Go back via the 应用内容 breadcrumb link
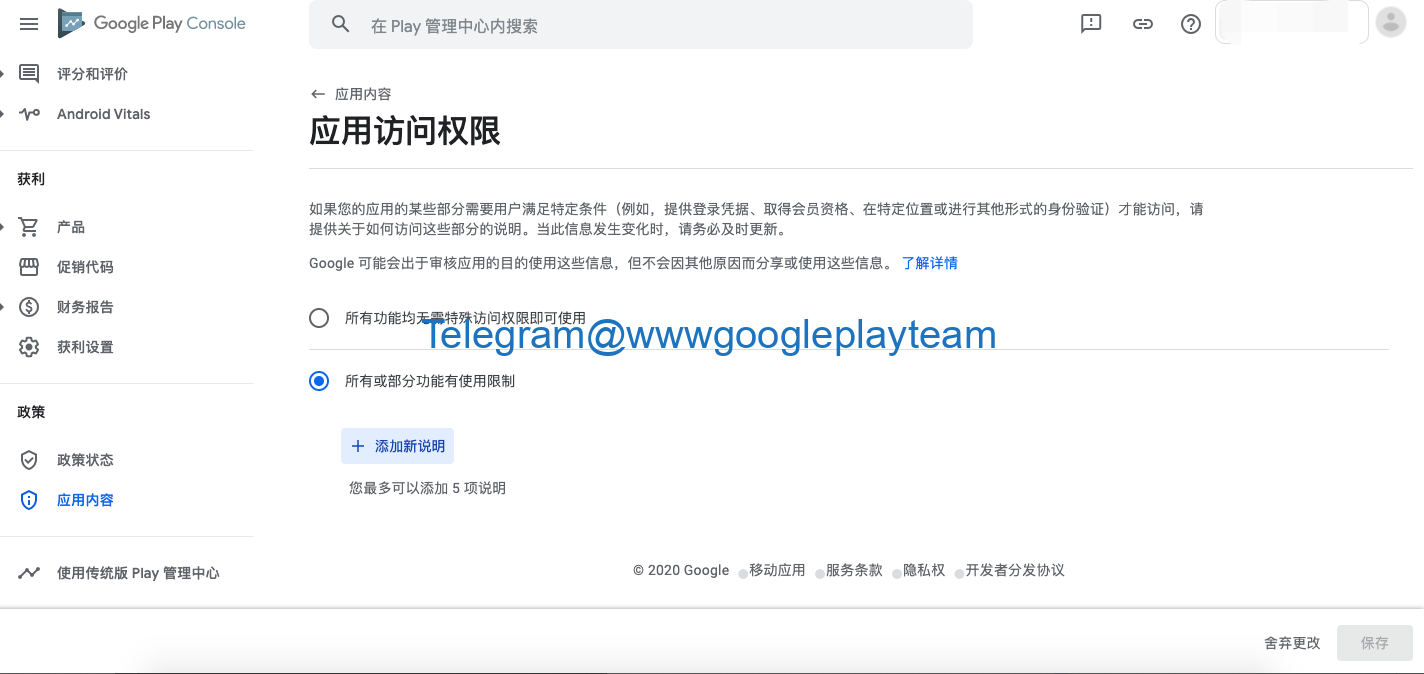Viewport: 1424px width, 674px height. pos(363,94)
